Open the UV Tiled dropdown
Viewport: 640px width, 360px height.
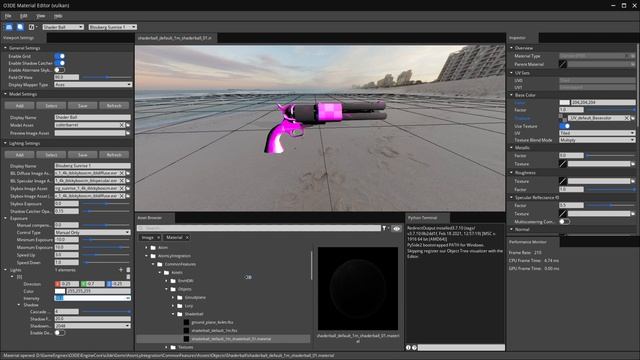[x=597, y=133]
